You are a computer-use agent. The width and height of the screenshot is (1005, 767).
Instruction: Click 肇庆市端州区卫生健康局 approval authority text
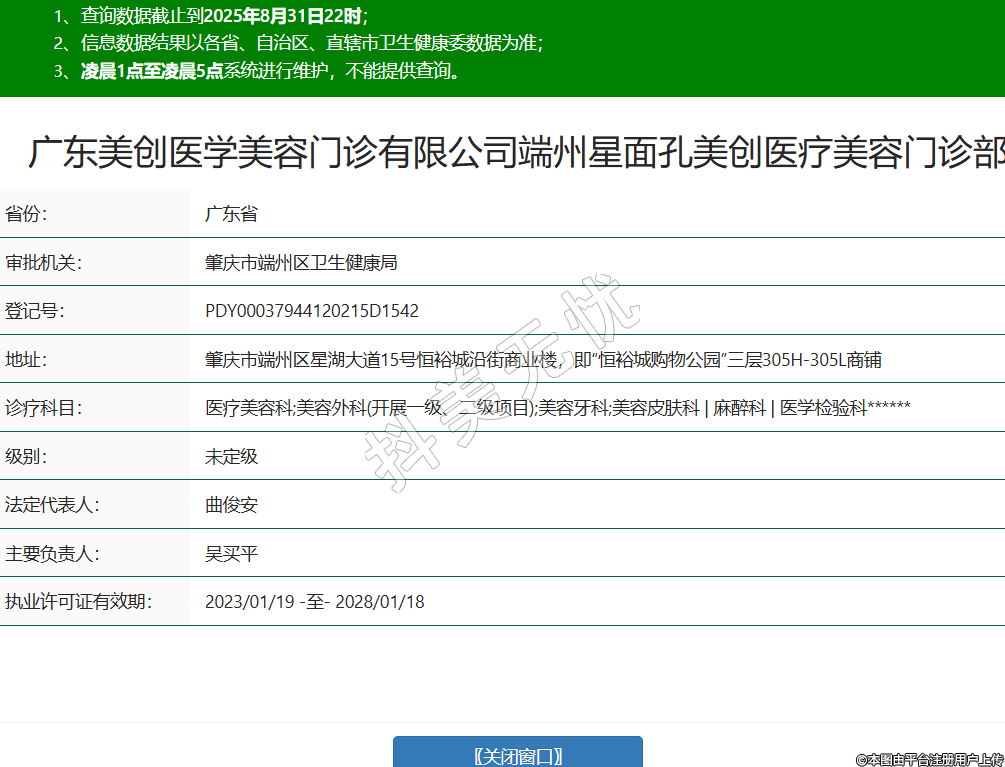[301, 262]
